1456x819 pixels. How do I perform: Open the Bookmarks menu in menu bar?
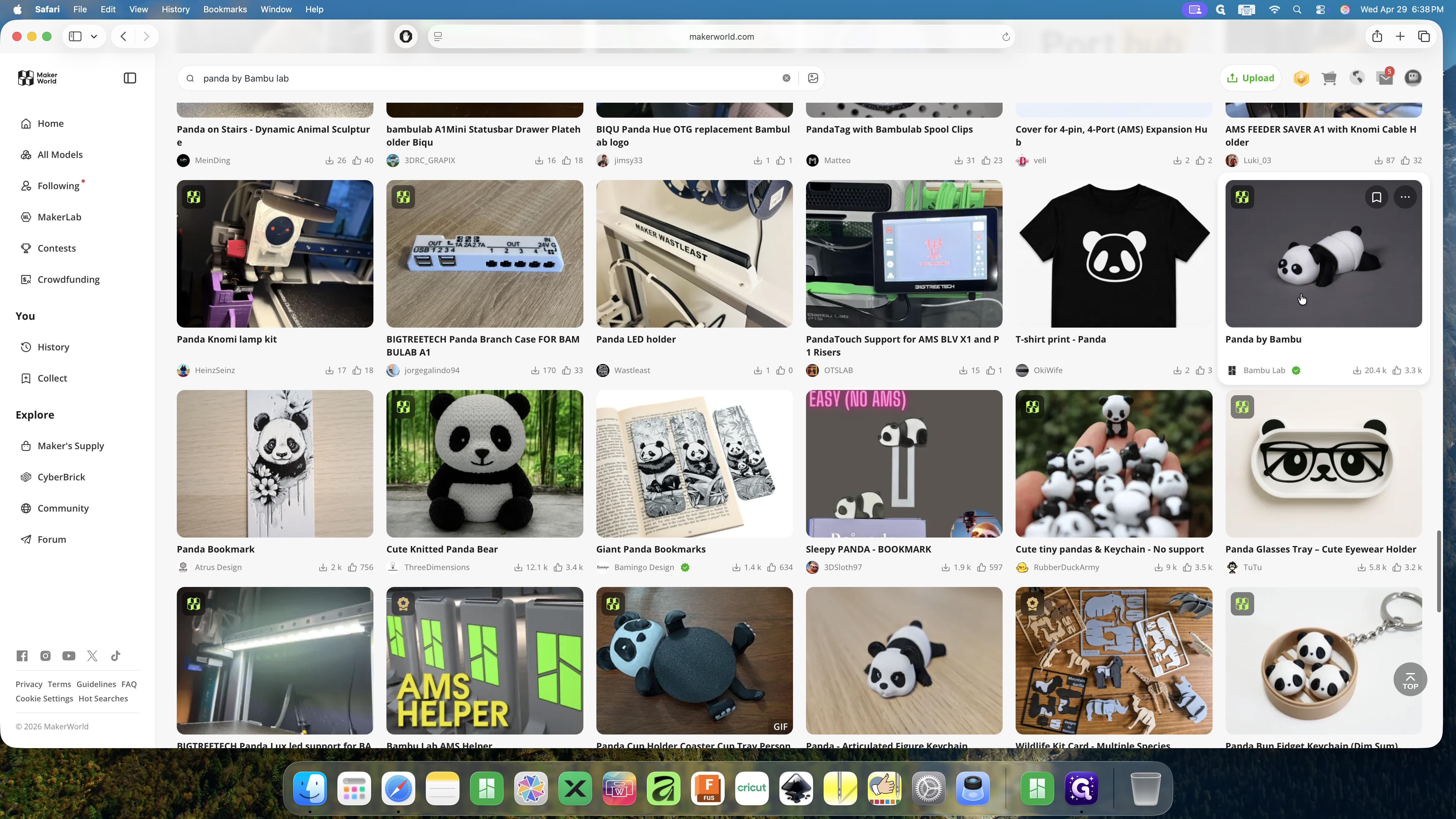[x=225, y=9]
